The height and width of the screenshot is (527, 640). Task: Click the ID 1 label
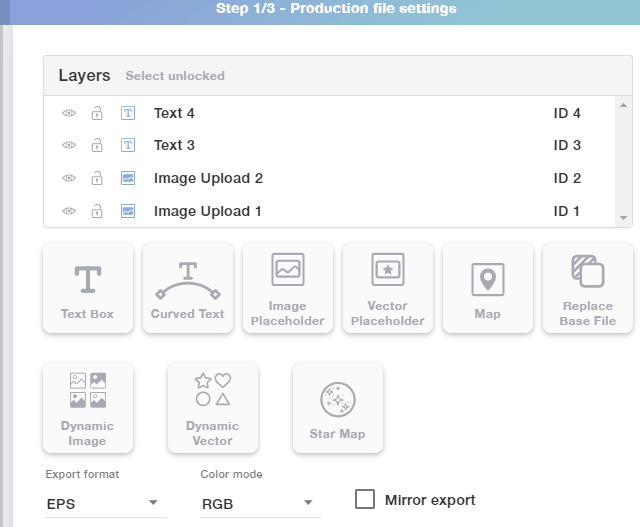click(x=567, y=211)
